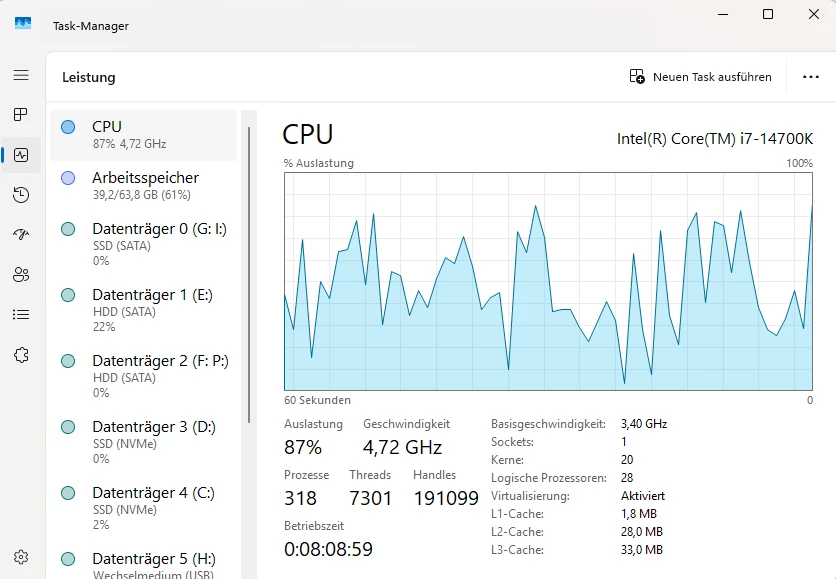Select Datenträger 3 (D:) NVMe entry

pos(143,443)
